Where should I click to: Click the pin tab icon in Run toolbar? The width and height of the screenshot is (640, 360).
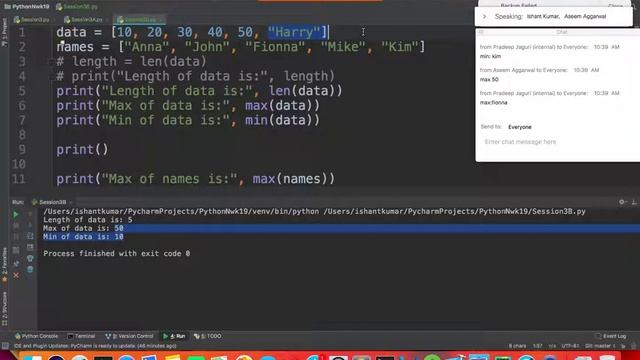16,264
